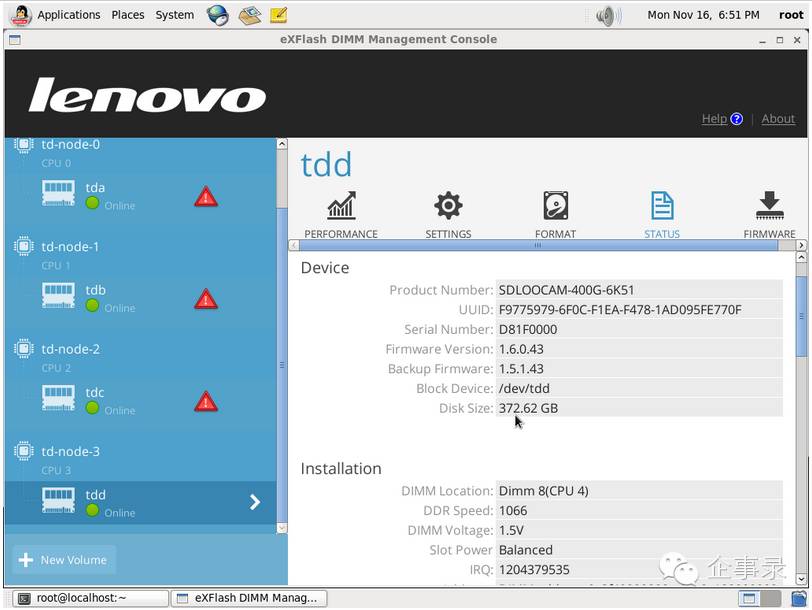The image size is (812, 610).
Task: Click the CPU chip icon for td-node-3
Action: coord(23,451)
